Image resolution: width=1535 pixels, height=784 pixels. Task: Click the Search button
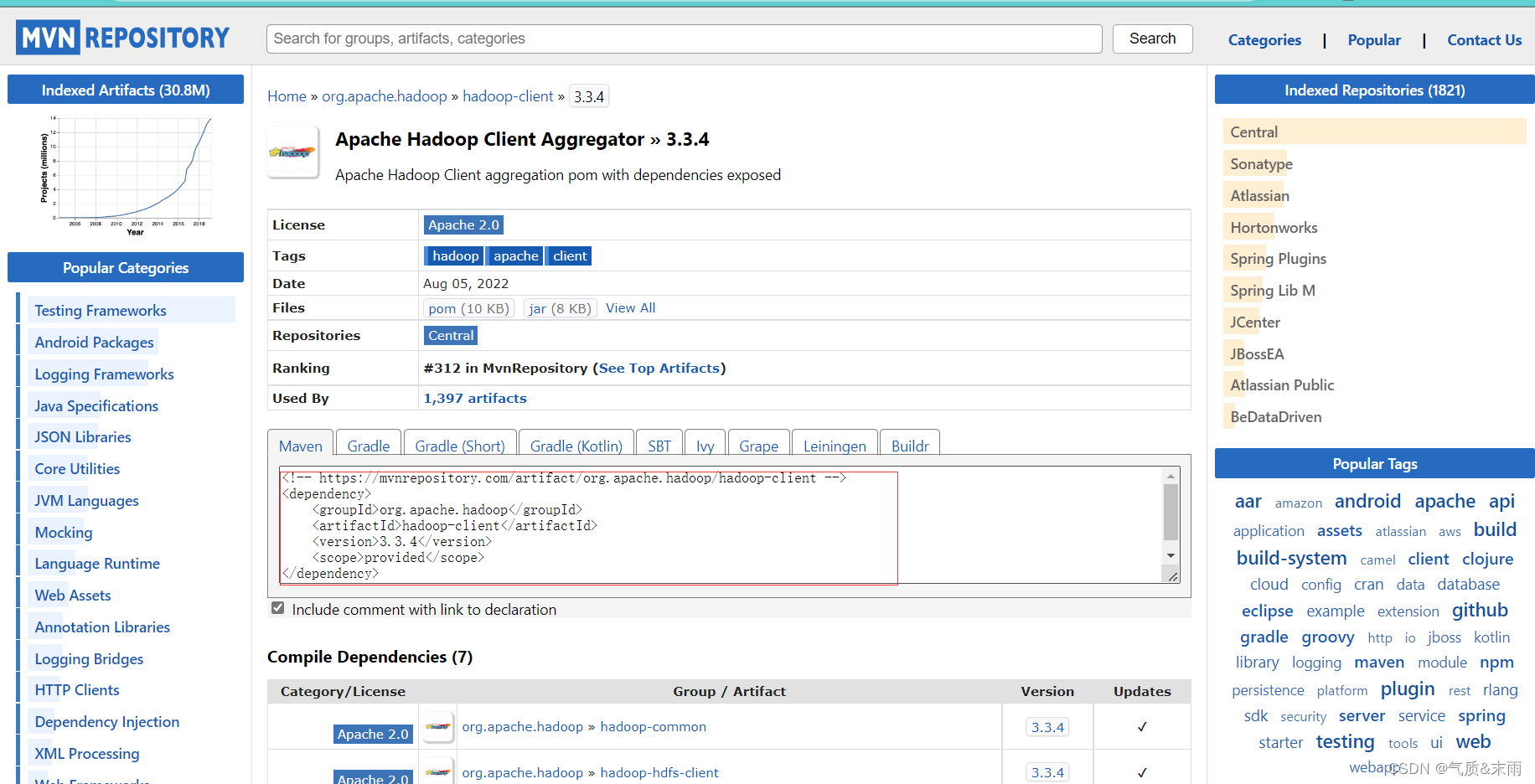(x=1152, y=39)
